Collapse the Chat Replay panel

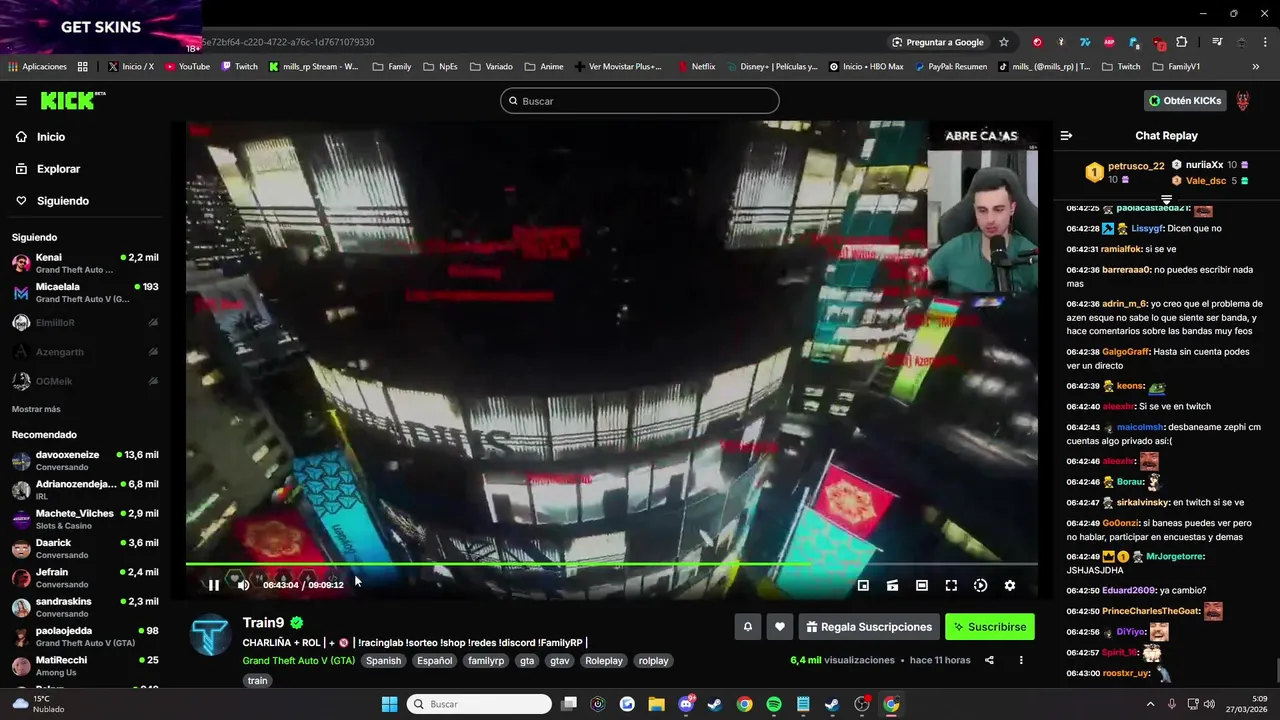pyautogui.click(x=1066, y=135)
